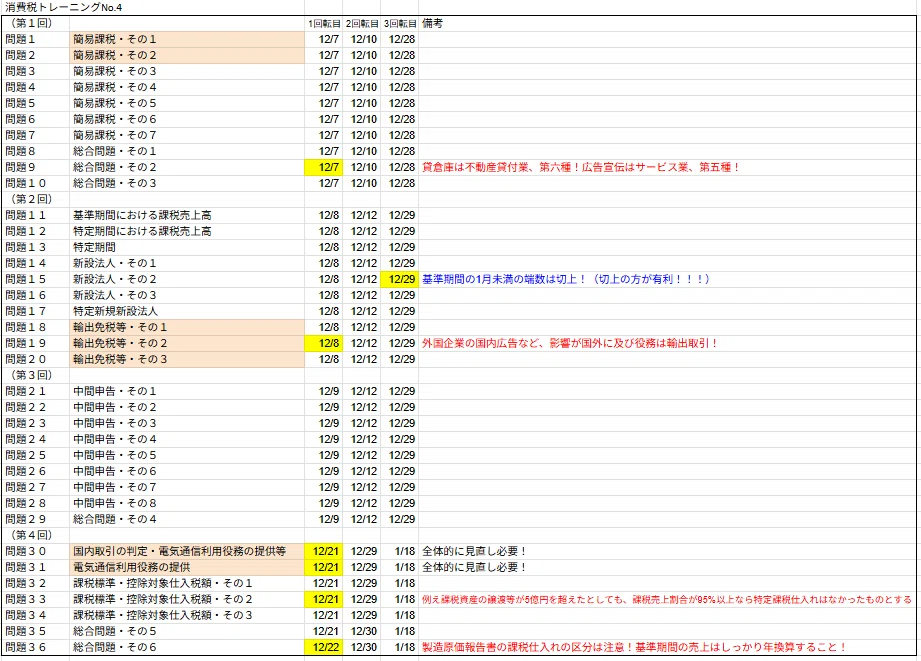Click cell 課税標準・控除対象仕入税額・その1

pos(187,583)
